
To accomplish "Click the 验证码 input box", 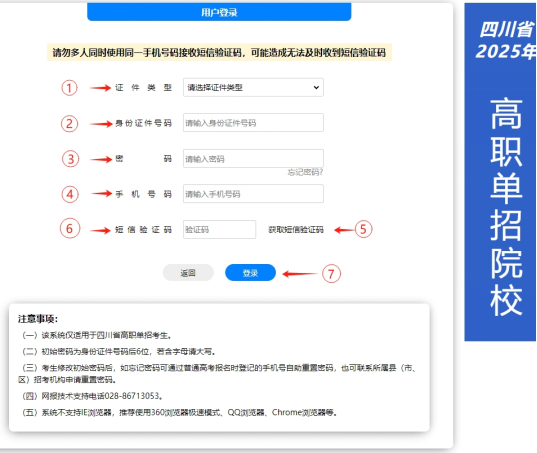I will tap(219, 229).
